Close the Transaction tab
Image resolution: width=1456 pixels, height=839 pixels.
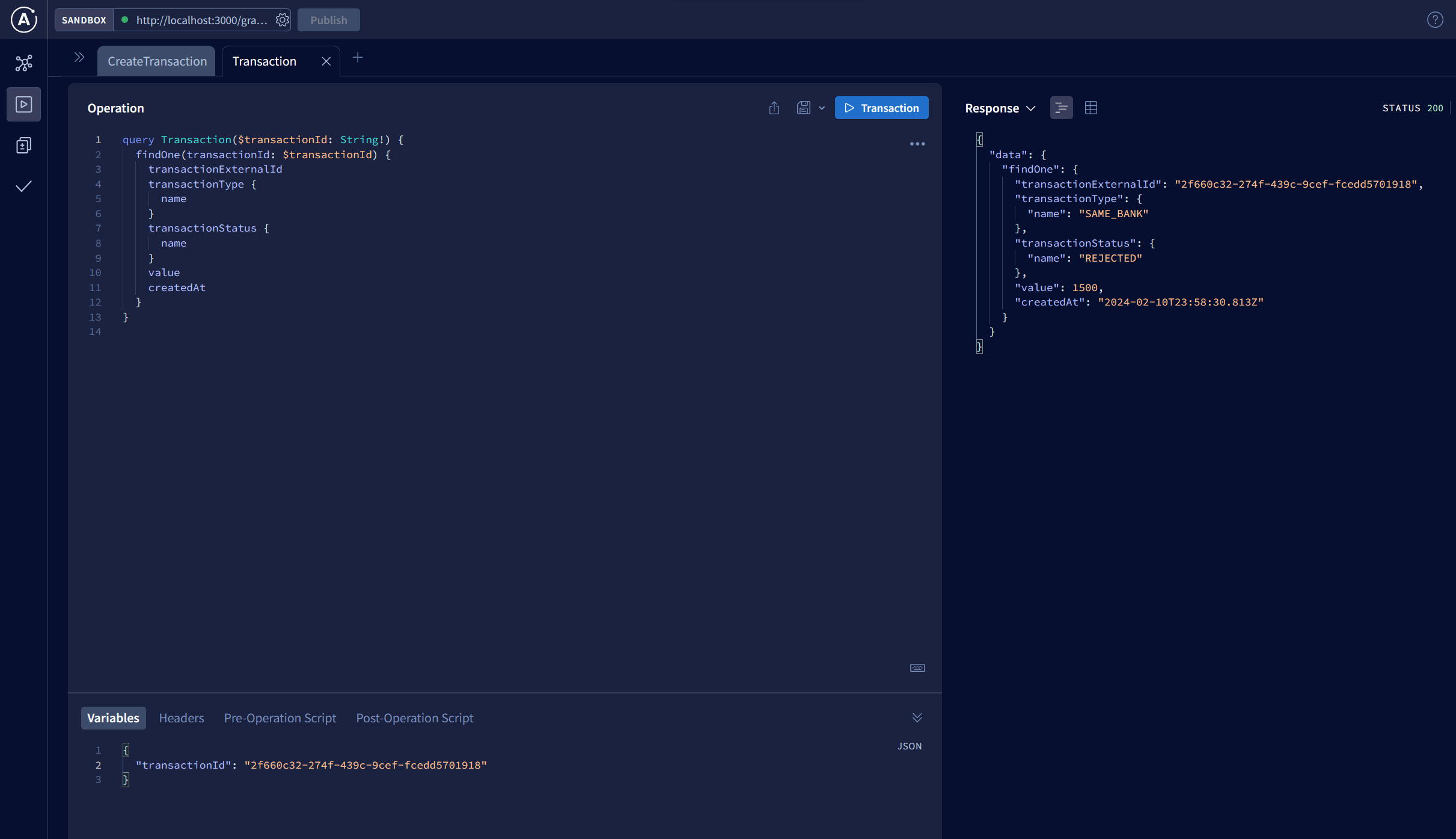coord(326,61)
